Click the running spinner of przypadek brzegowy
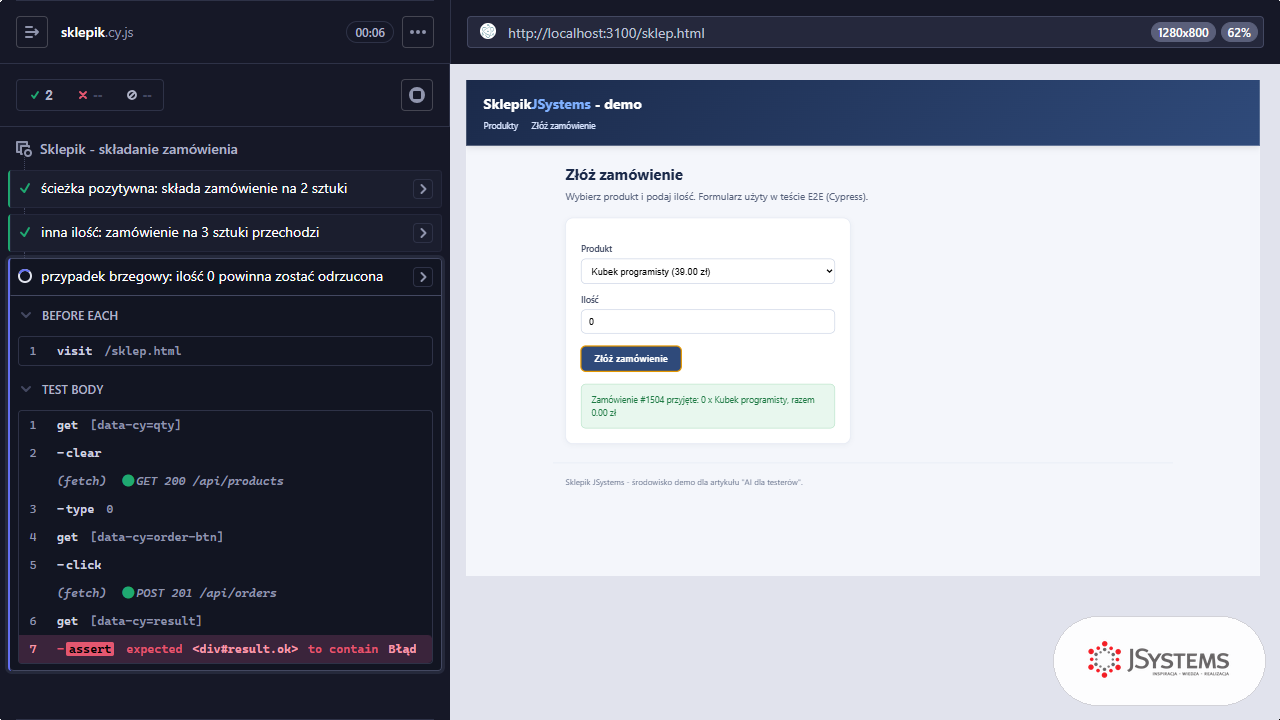Viewport: 1280px width, 720px height. [26, 276]
